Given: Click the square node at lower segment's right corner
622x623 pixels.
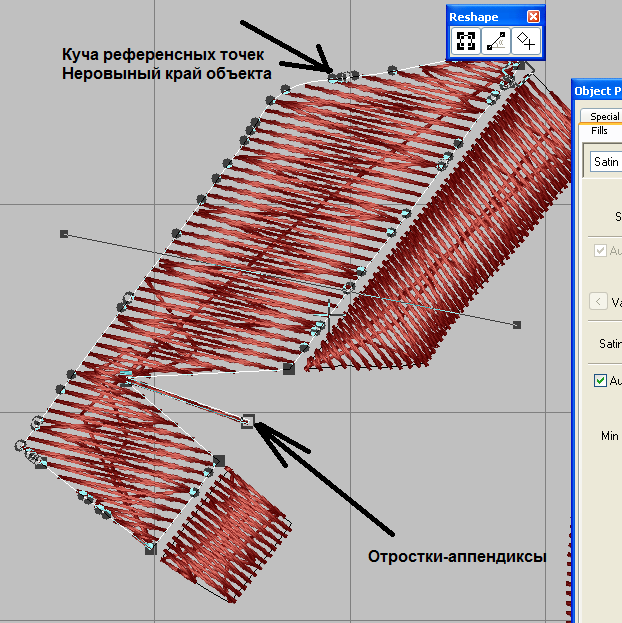Looking at the screenshot, I should click(x=219, y=460).
